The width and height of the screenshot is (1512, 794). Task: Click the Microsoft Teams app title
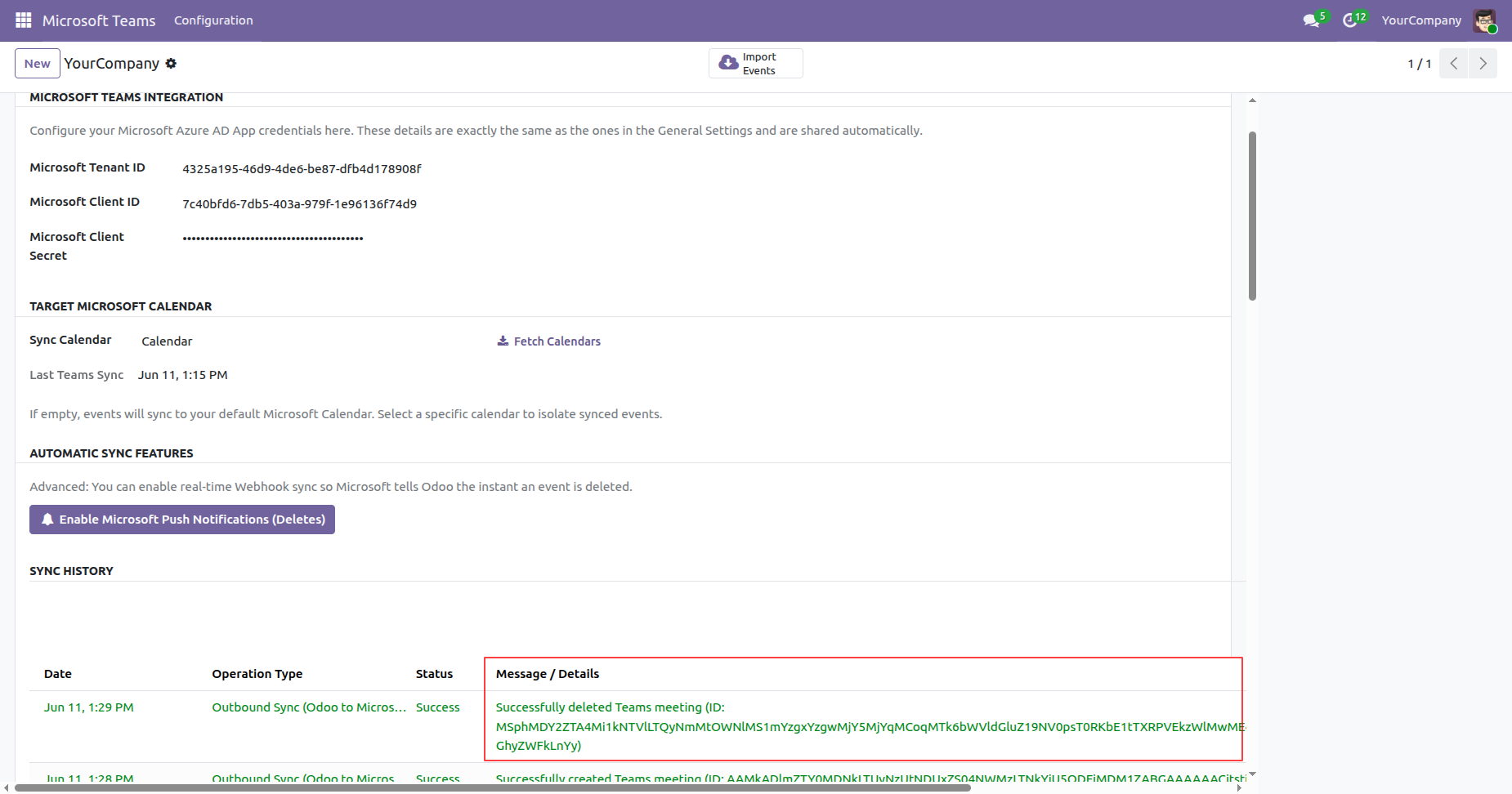coord(99,20)
